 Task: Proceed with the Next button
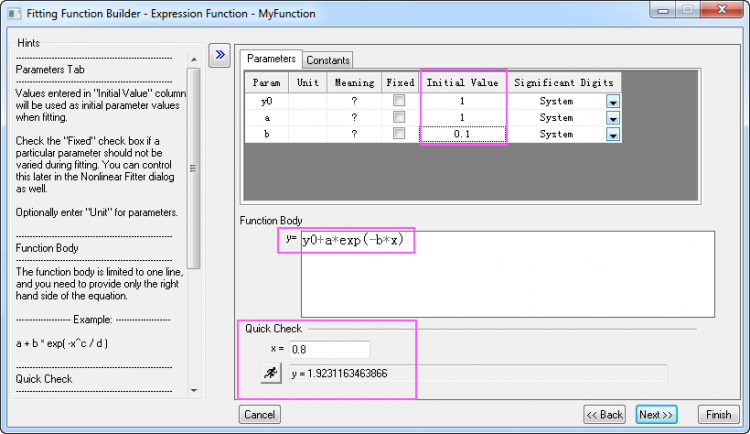click(x=656, y=414)
